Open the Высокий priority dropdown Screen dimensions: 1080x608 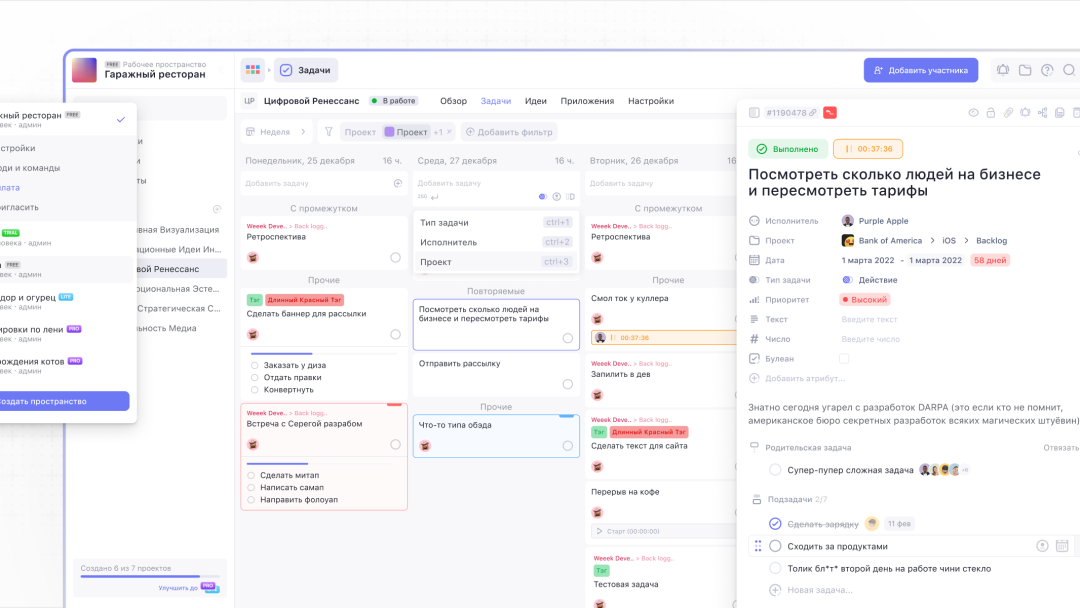point(865,299)
